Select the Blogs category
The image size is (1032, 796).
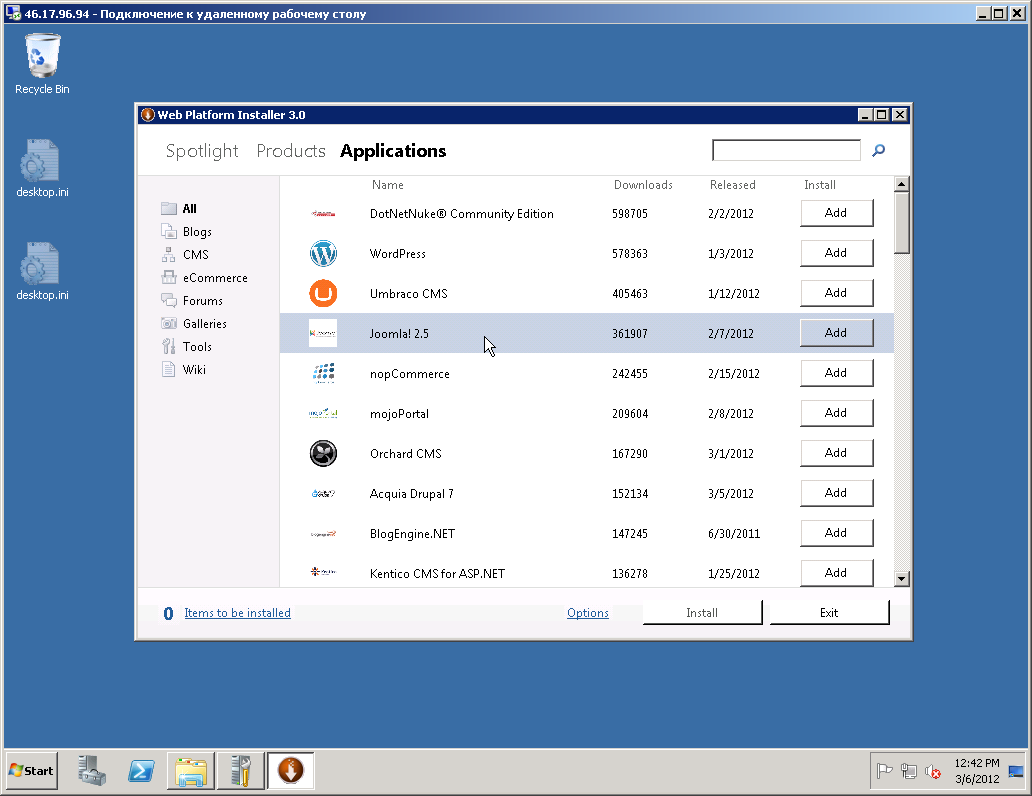click(x=187, y=232)
